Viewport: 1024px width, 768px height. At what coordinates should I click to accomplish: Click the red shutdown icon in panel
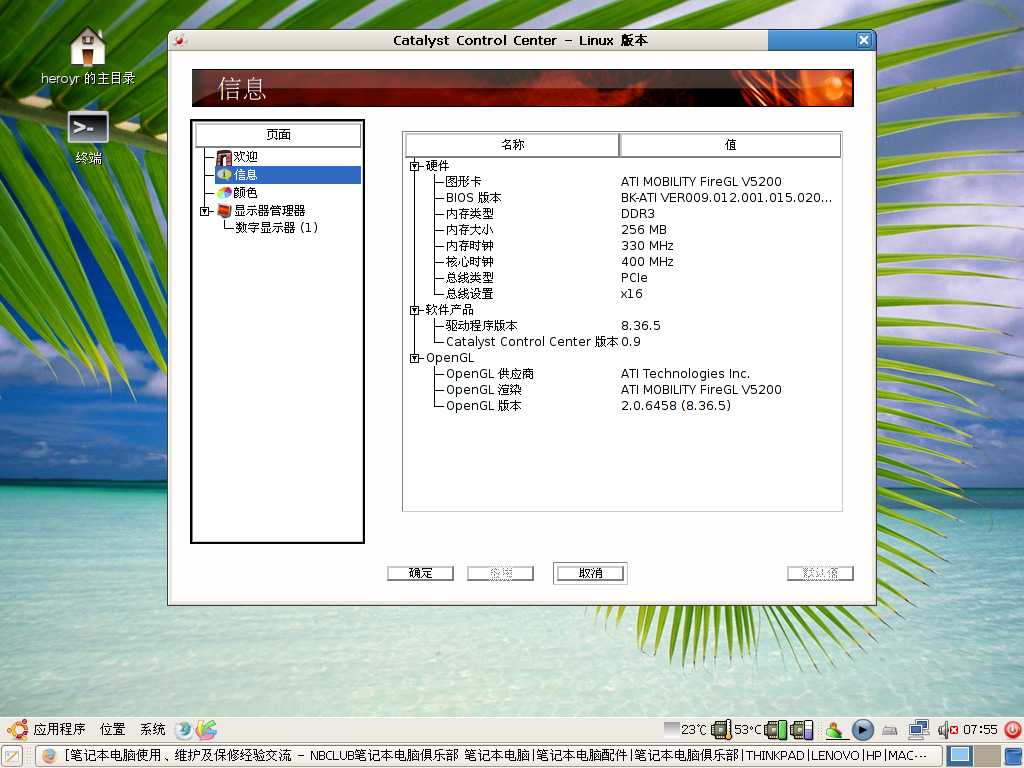[x=1012, y=730]
